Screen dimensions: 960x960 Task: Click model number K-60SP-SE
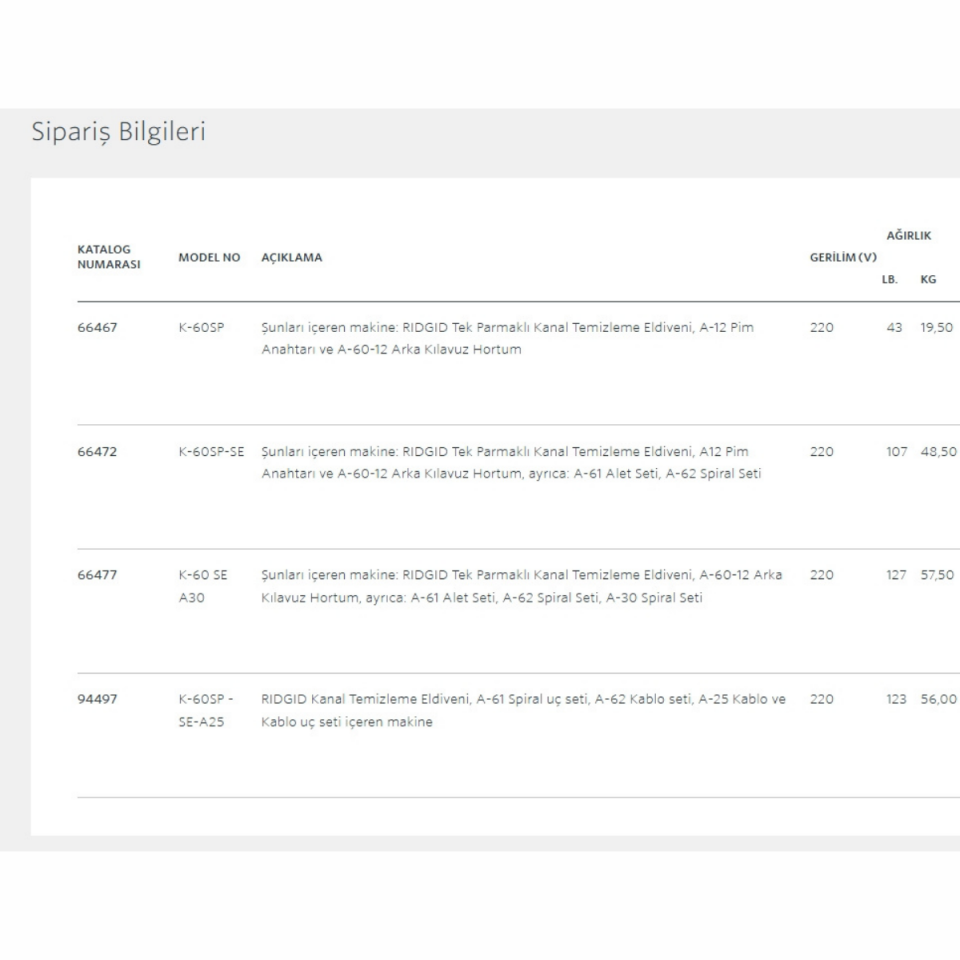211,451
